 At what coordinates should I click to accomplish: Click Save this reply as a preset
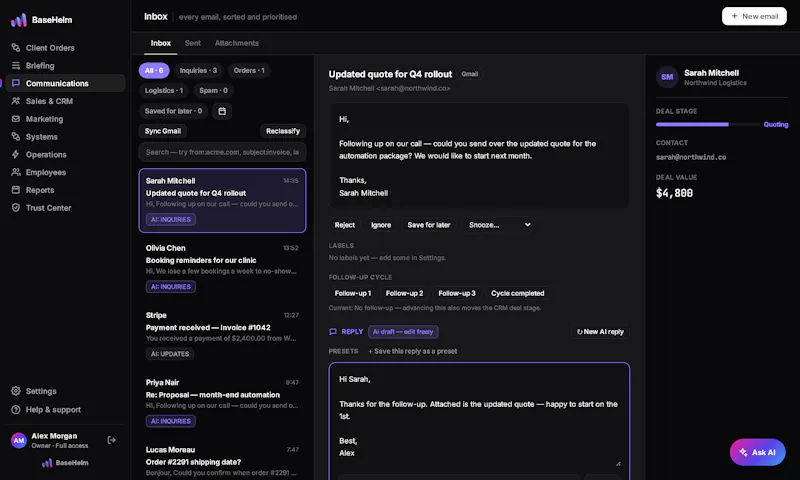point(413,351)
